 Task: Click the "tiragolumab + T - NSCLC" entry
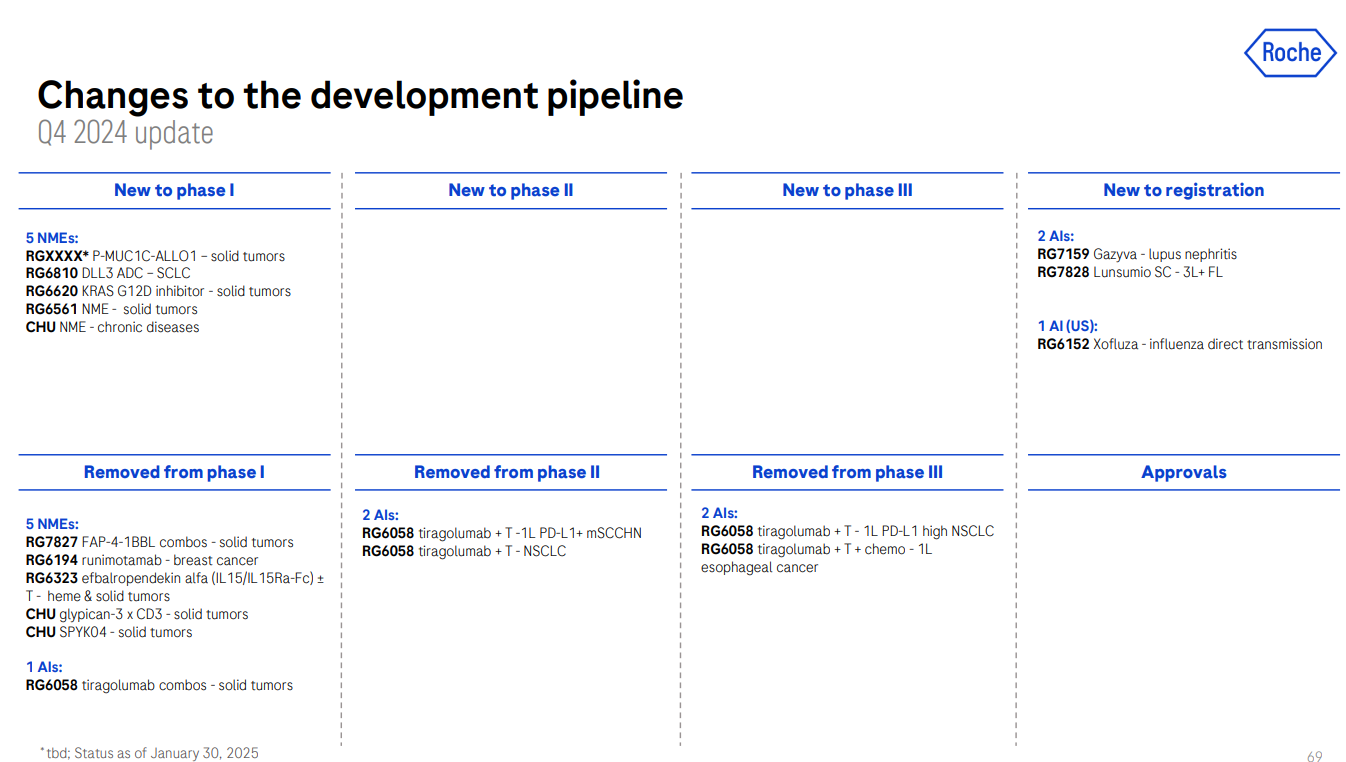464,551
